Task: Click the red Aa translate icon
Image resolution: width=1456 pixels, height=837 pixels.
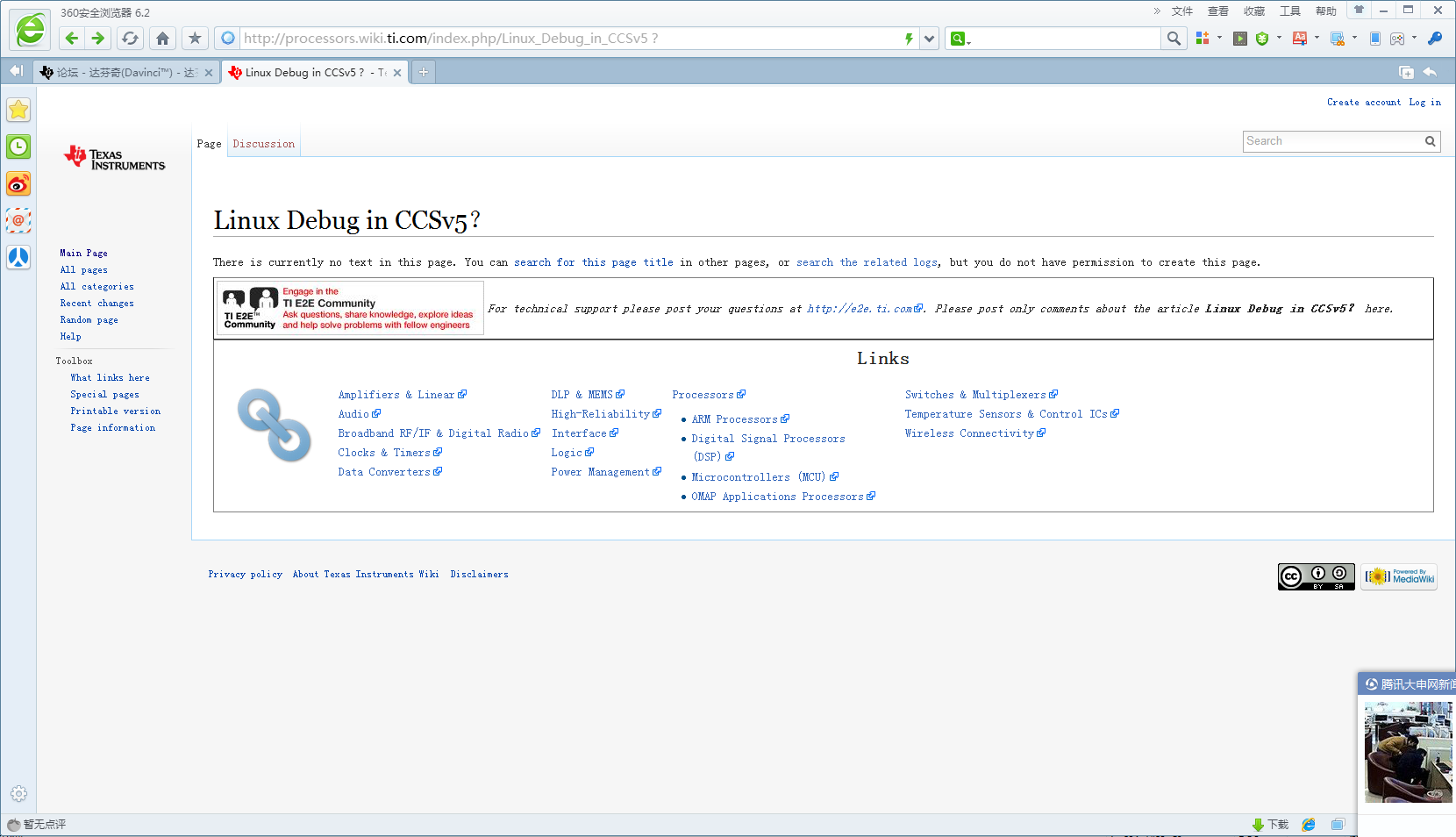Action: tap(1300, 39)
